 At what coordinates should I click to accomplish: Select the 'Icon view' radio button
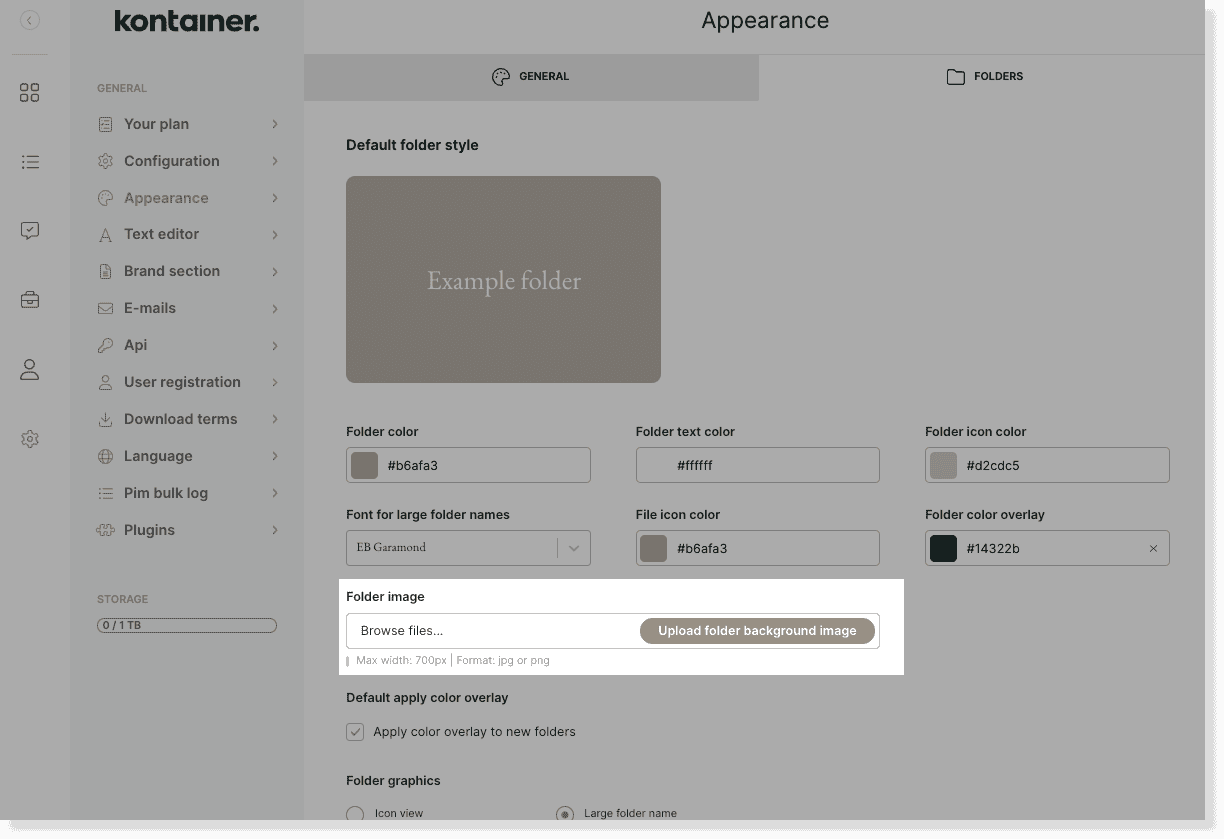click(x=355, y=813)
